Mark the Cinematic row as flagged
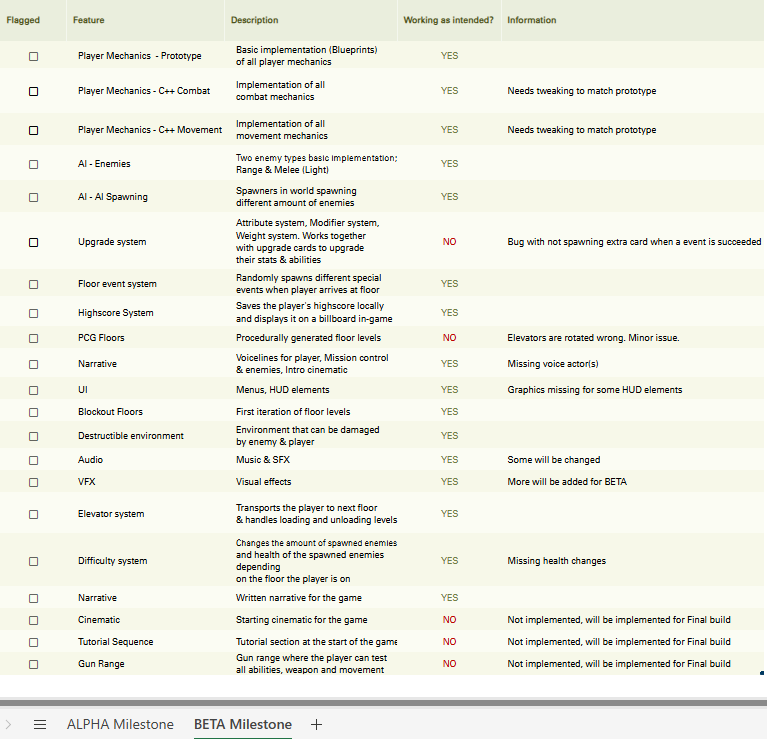The image size is (767, 739). click(33, 620)
